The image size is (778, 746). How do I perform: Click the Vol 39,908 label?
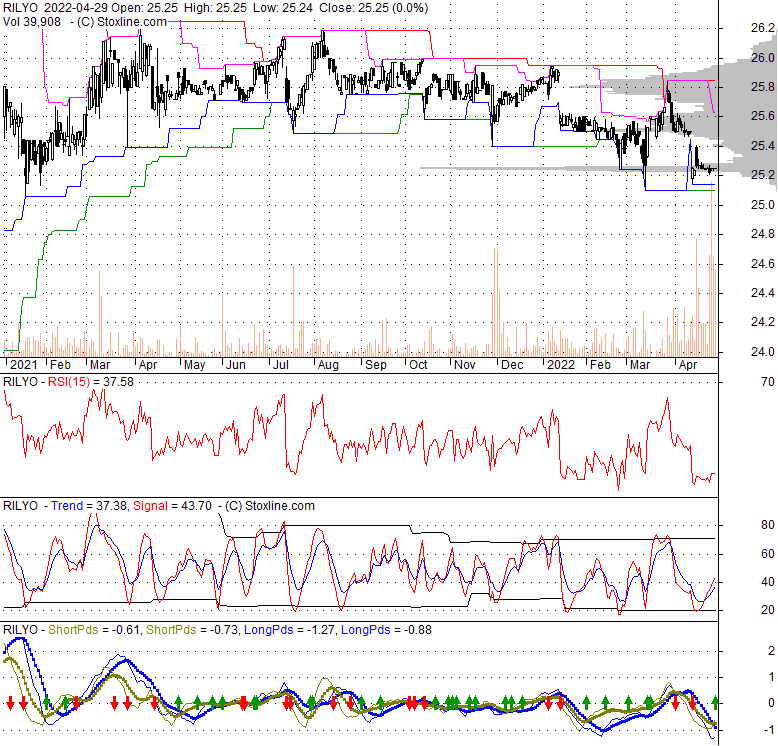pyautogui.click(x=32, y=22)
